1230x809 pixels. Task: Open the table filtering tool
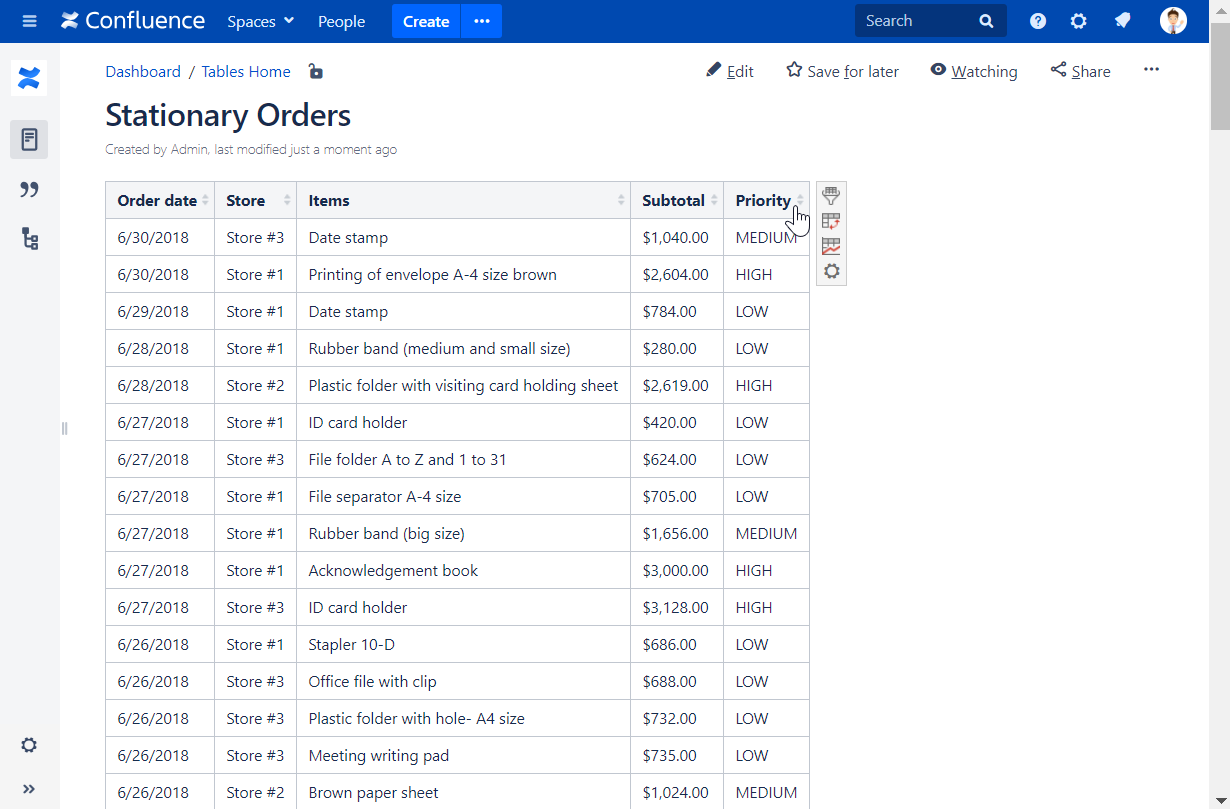point(831,195)
